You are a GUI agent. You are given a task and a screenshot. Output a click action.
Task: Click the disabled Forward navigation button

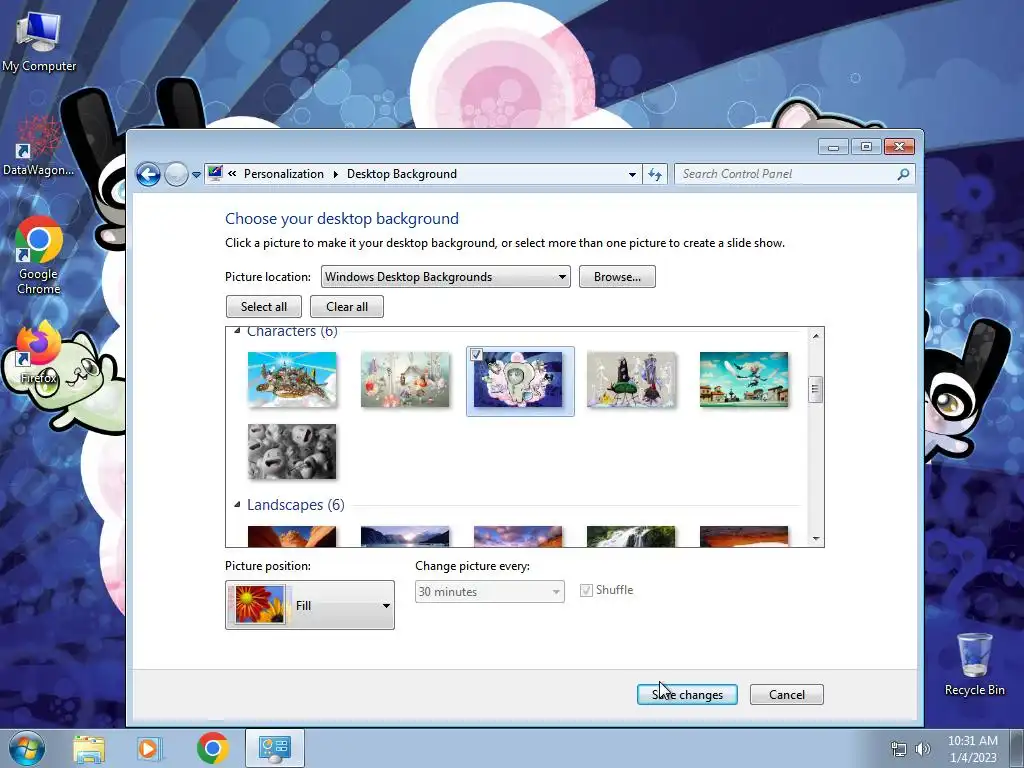pyautogui.click(x=176, y=174)
